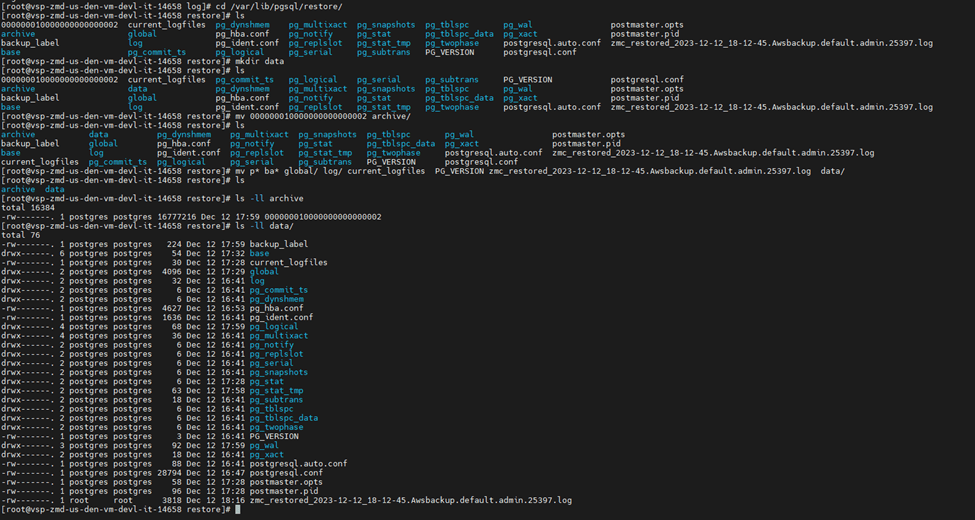975x520 pixels.
Task: Select the "total 76" output line
Action: click(x=21, y=235)
